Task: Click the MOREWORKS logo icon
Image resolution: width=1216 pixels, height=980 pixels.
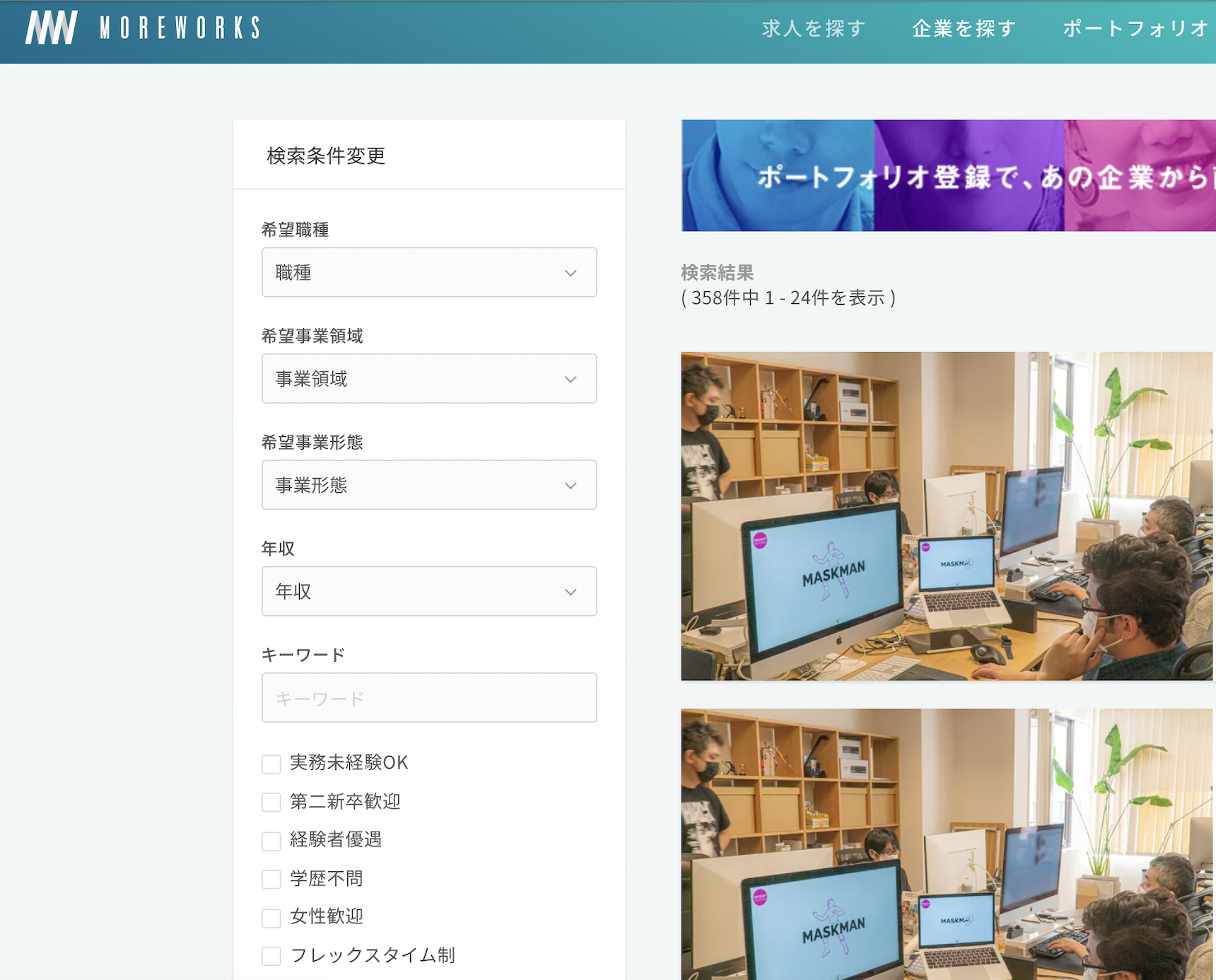Action: click(51, 28)
